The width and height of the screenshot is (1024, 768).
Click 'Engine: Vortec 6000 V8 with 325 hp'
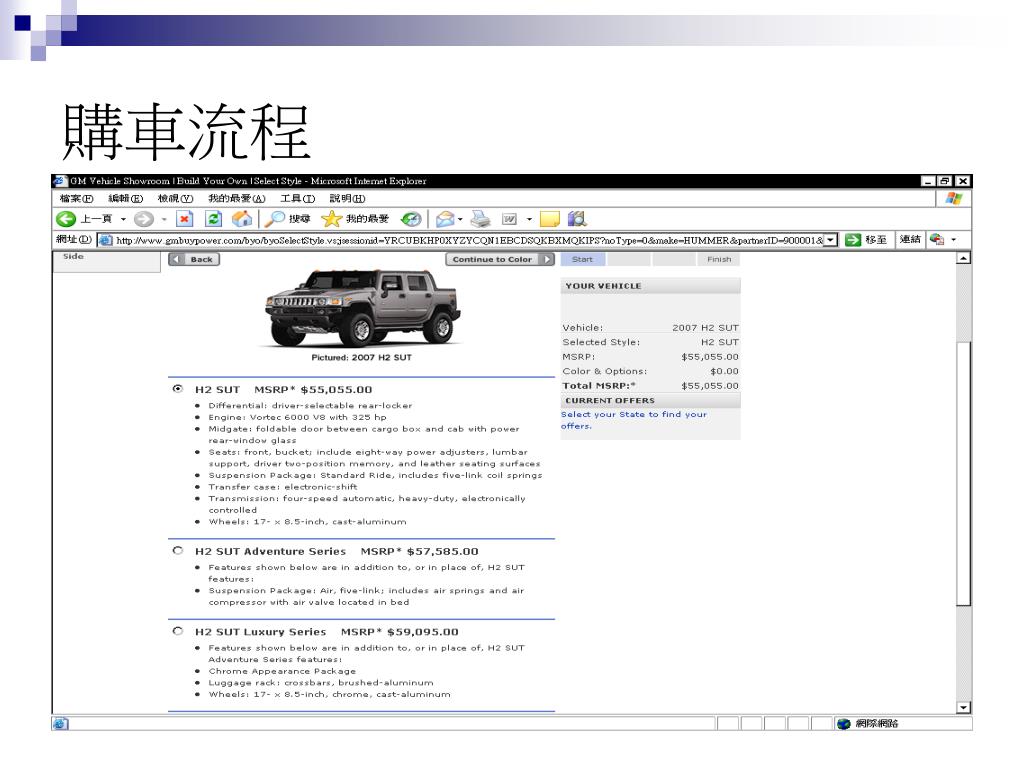[297, 417]
